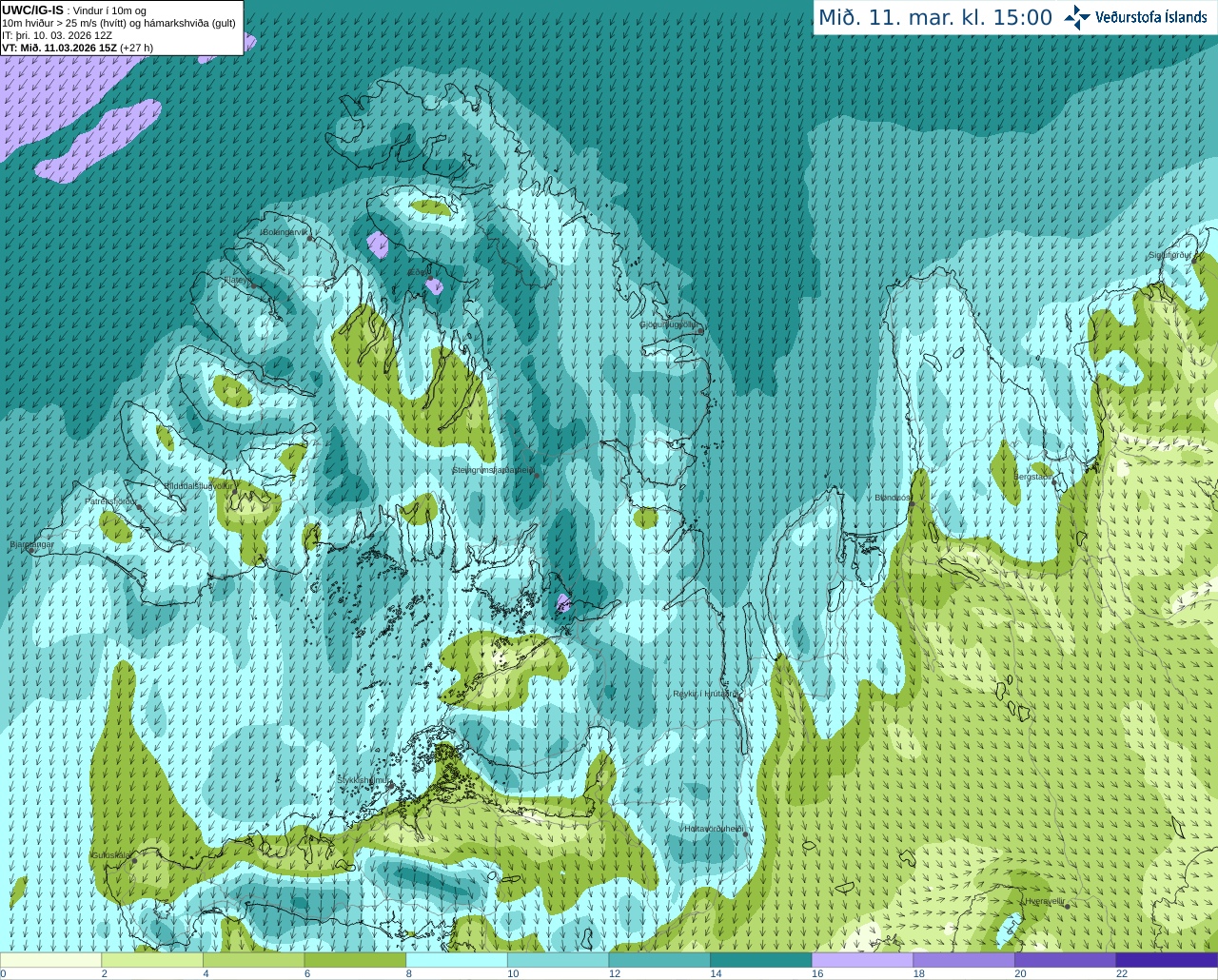Click the 'Veðurstofa Íslands' logo text

pos(1150,17)
